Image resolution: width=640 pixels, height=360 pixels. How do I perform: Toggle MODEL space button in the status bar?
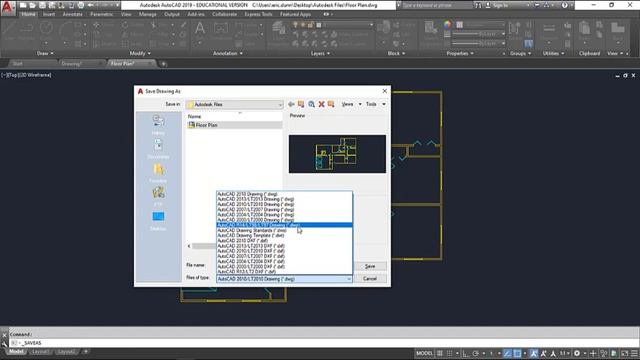pyautogui.click(x=424, y=353)
